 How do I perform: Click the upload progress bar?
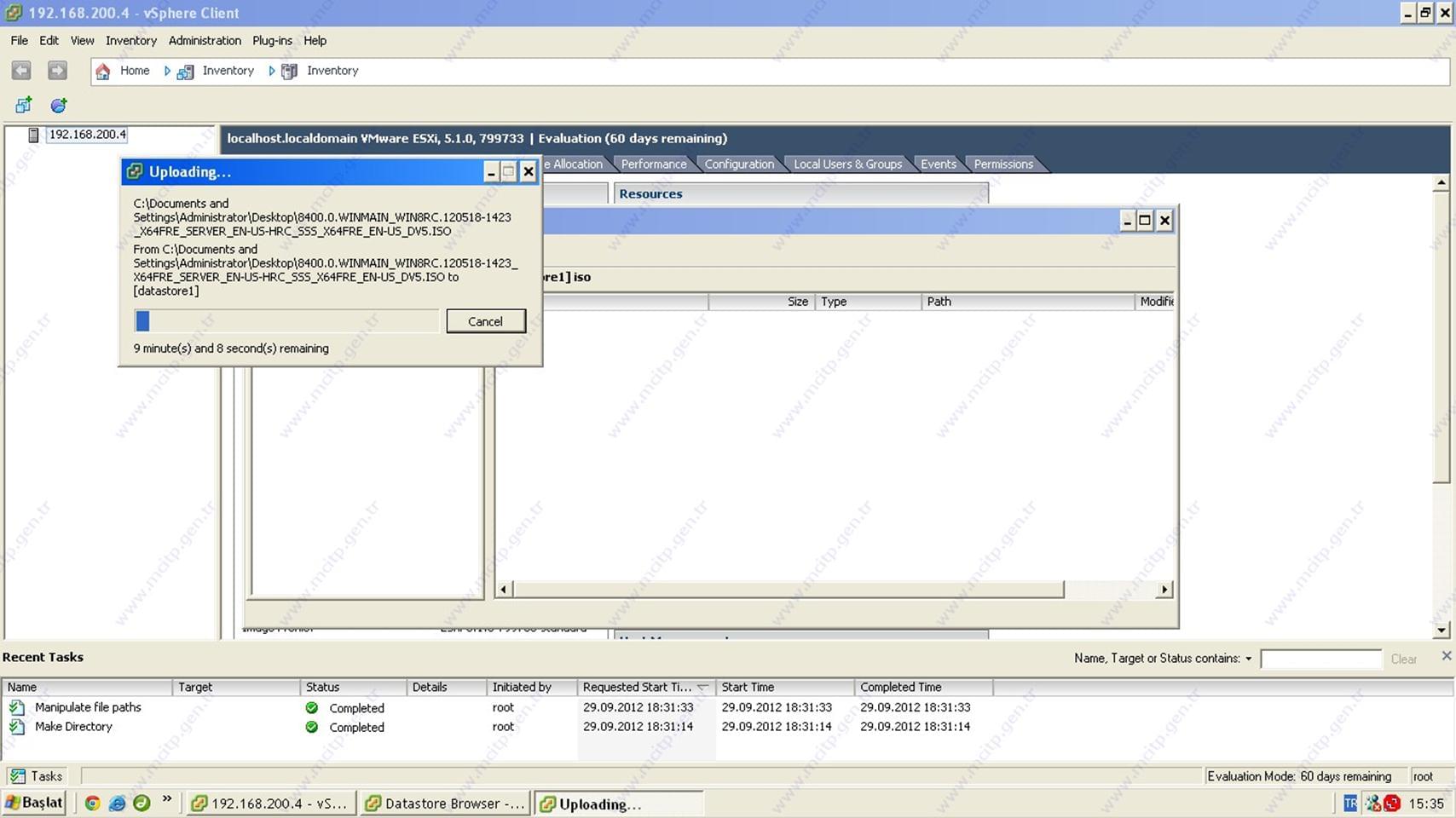point(287,320)
